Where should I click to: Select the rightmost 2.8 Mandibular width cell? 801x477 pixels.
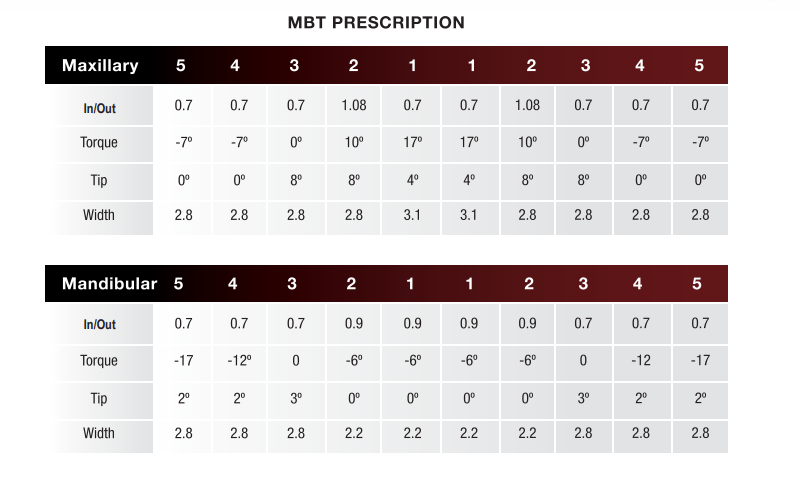click(699, 433)
